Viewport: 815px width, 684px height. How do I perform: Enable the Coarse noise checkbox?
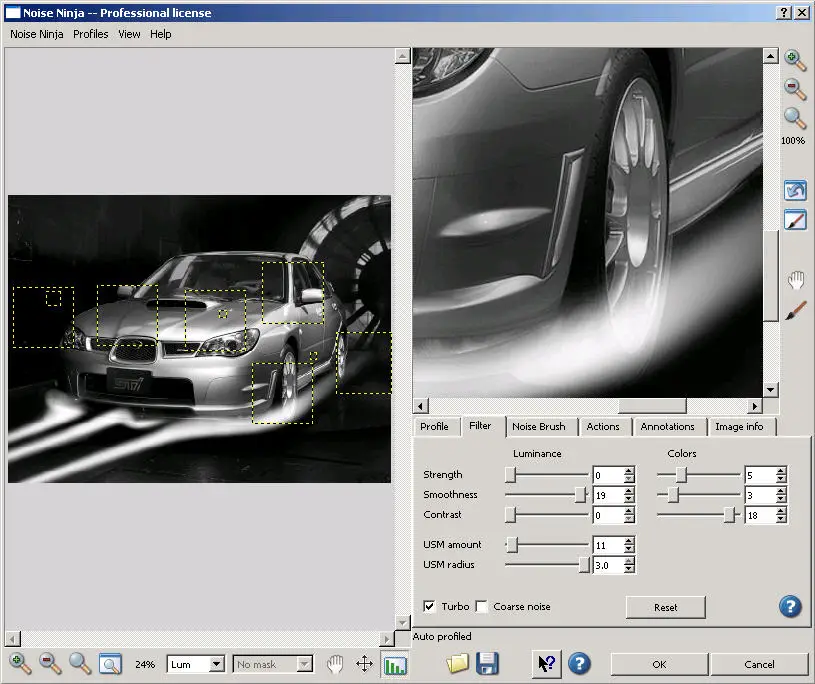482,607
